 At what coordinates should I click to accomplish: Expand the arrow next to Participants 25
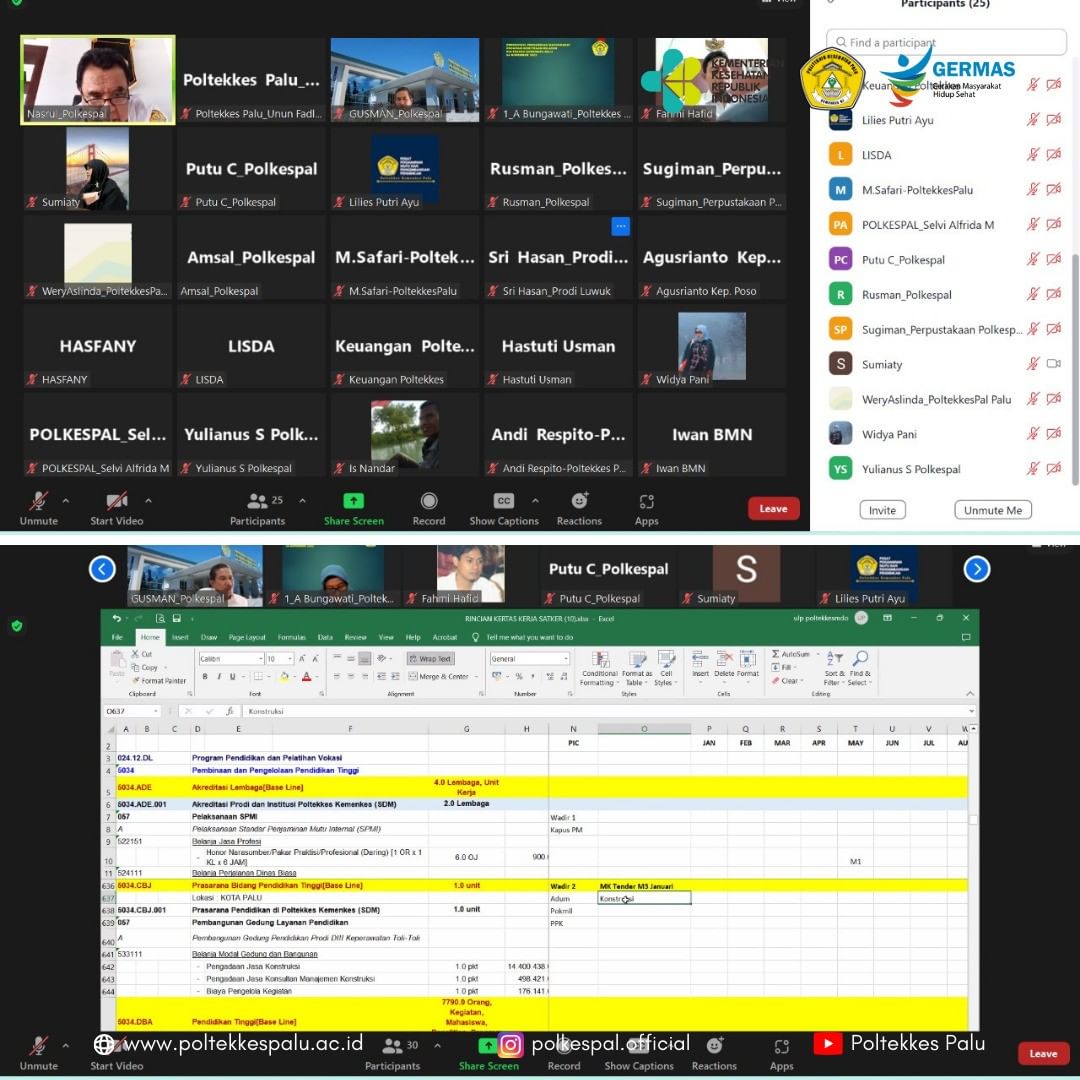point(302,501)
